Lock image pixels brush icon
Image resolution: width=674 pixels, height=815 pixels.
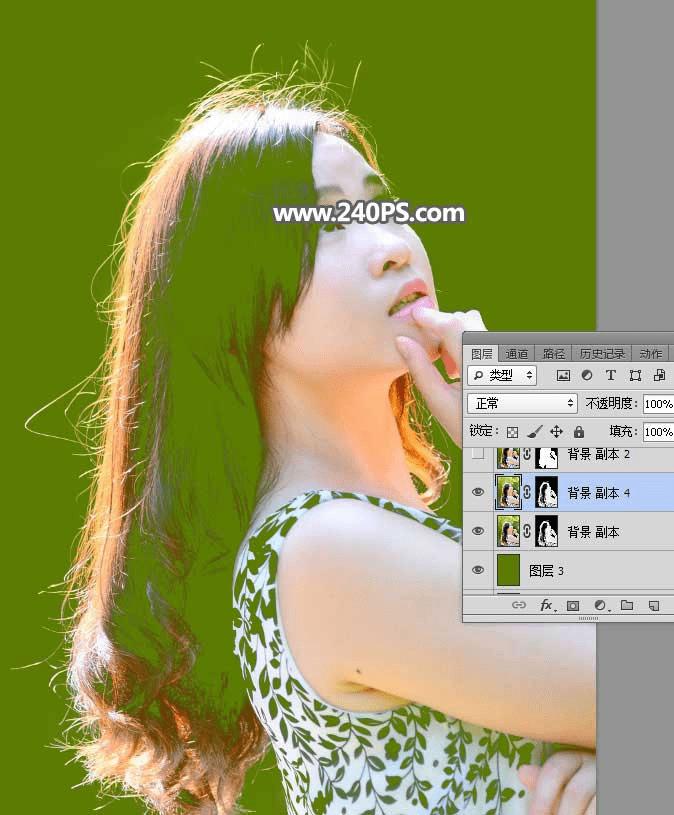(535, 432)
